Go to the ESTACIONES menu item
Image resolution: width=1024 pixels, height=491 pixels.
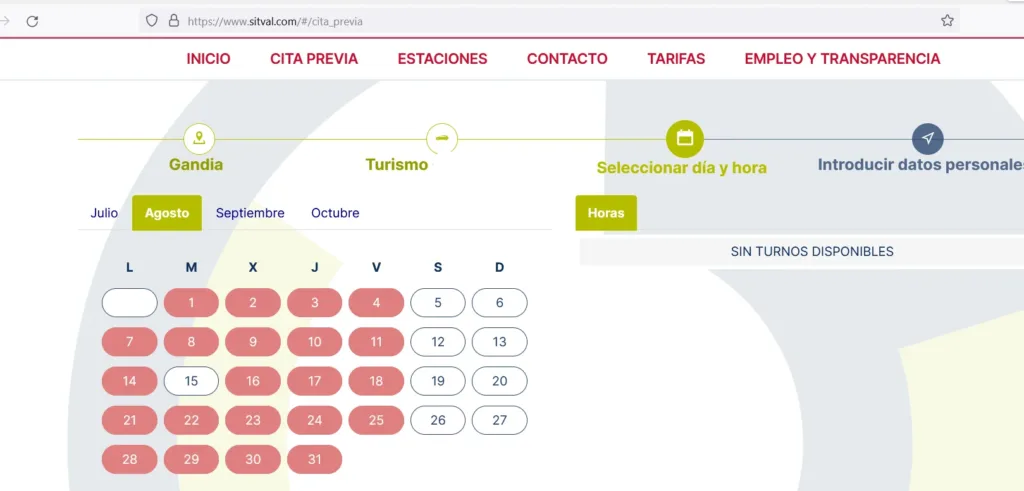tap(442, 59)
